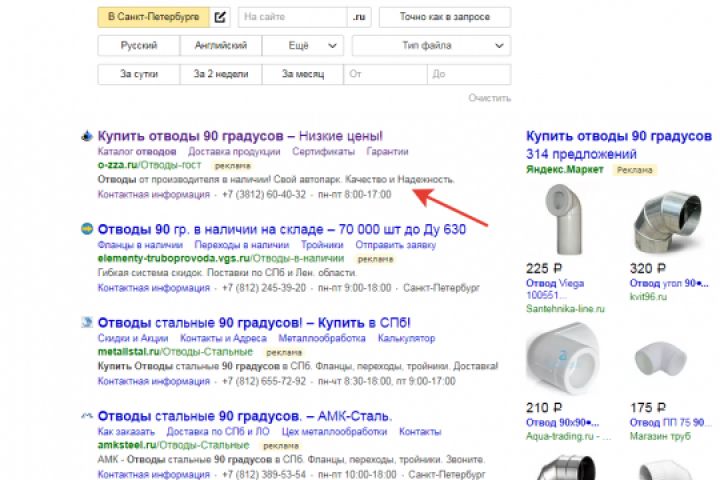Viewport: 720px width, 480px height.
Task: Click favicon of amksteel.ru result
Action: (x=87, y=416)
